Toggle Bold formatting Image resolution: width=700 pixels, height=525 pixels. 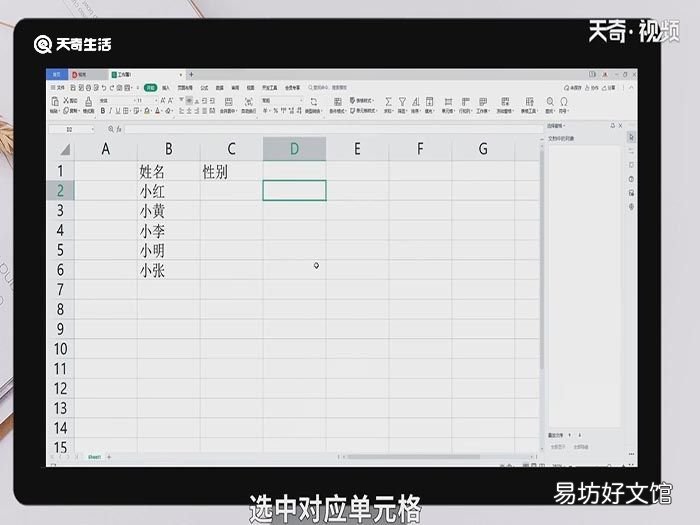(103, 110)
